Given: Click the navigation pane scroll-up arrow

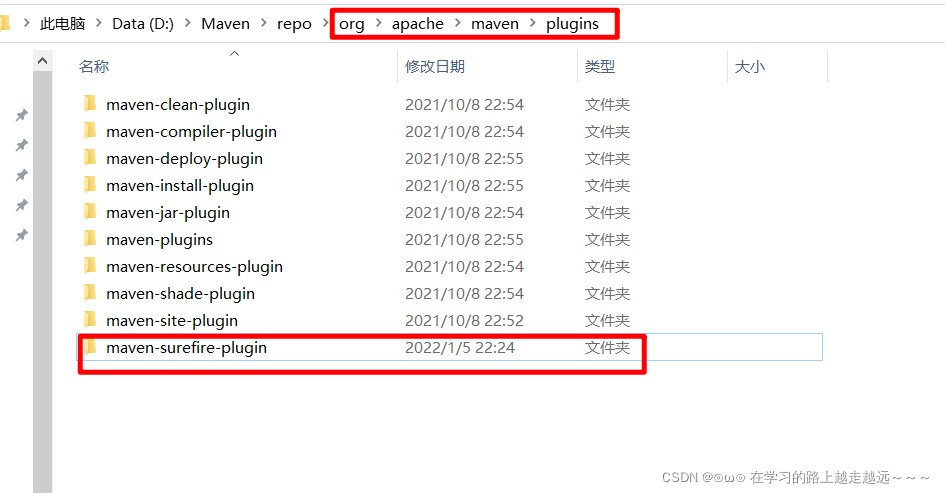Looking at the screenshot, I should tap(42, 61).
